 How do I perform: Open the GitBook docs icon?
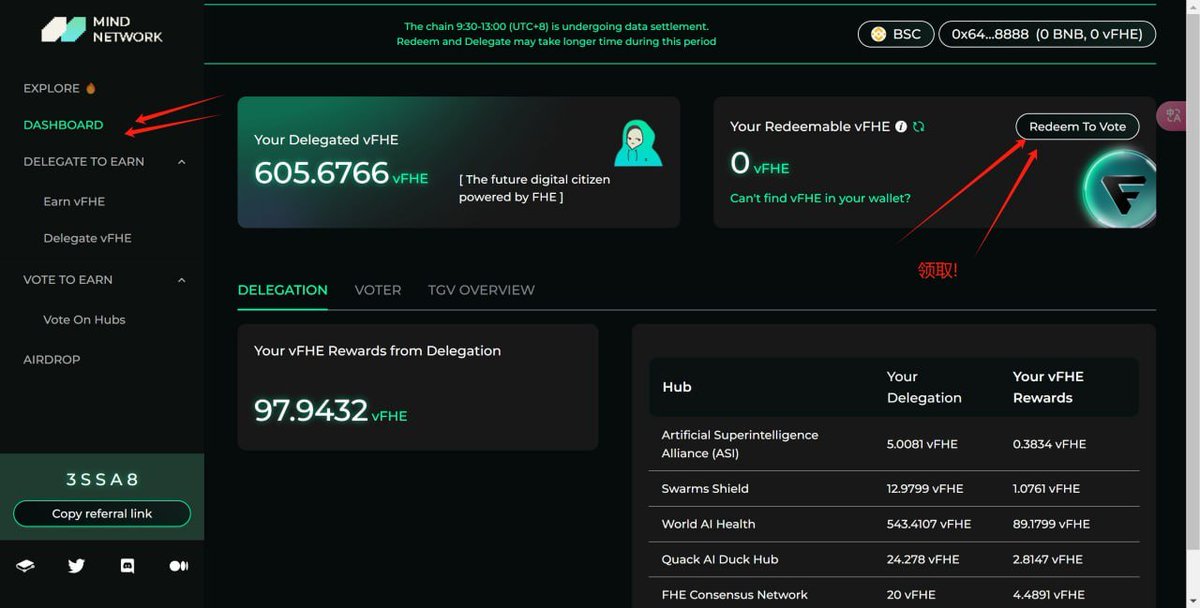click(x=25, y=566)
